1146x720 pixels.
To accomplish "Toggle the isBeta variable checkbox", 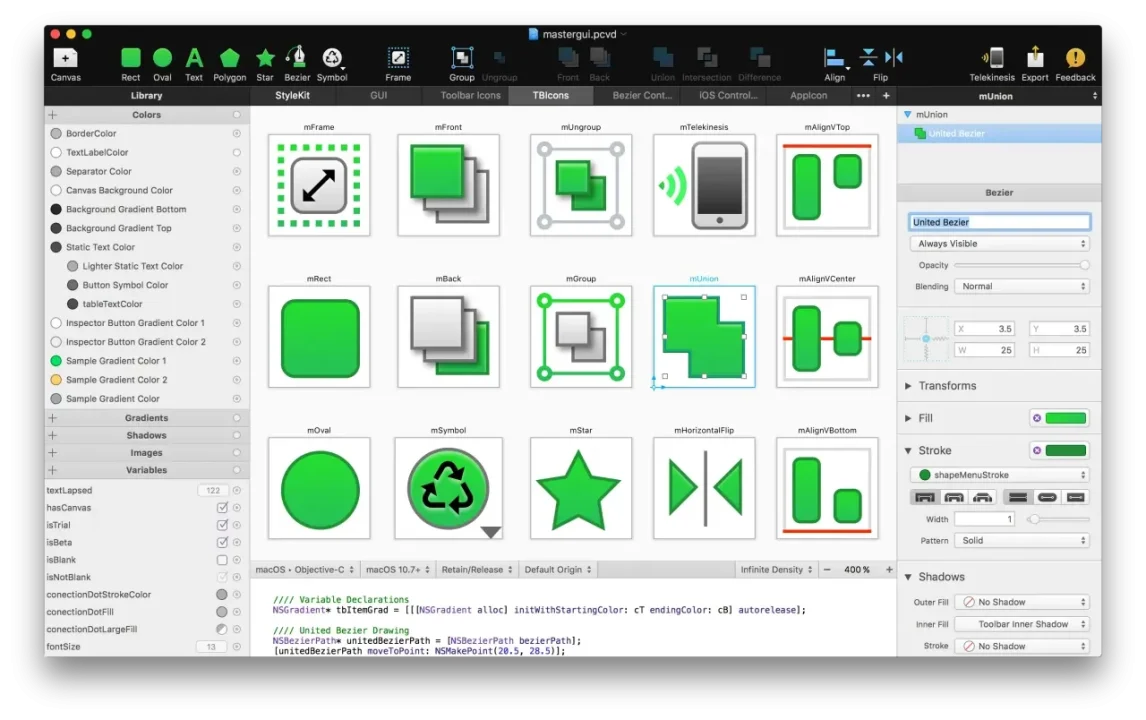I will click(x=222, y=542).
